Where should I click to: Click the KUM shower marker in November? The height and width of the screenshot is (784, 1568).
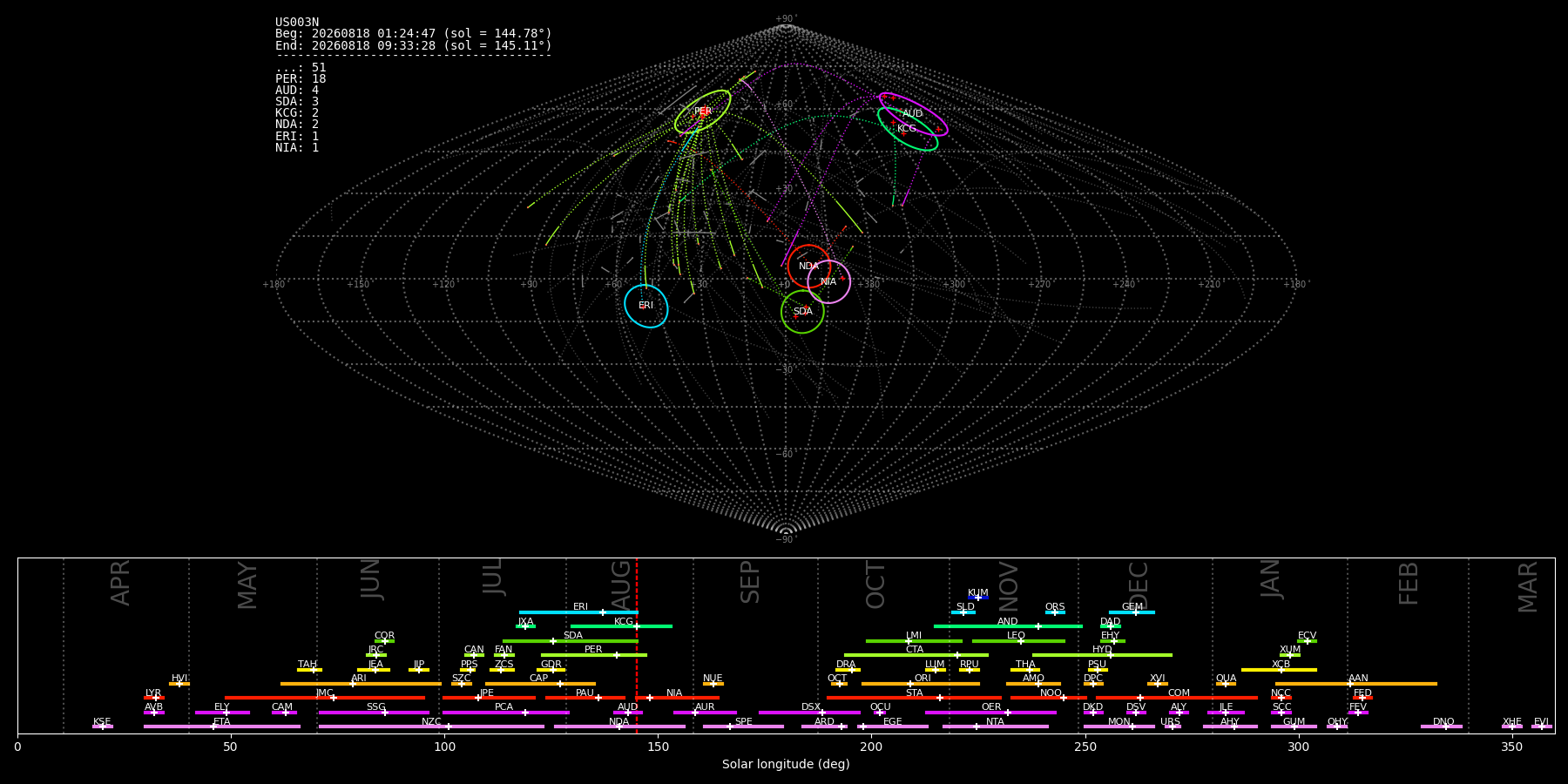(x=978, y=598)
